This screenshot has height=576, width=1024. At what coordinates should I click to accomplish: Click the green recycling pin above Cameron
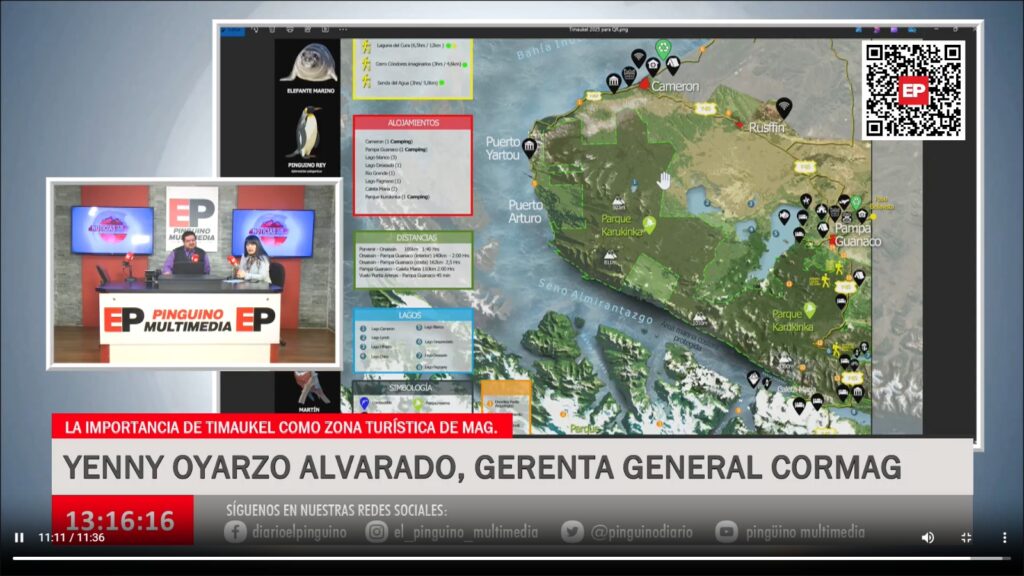click(x=664, y=48)
